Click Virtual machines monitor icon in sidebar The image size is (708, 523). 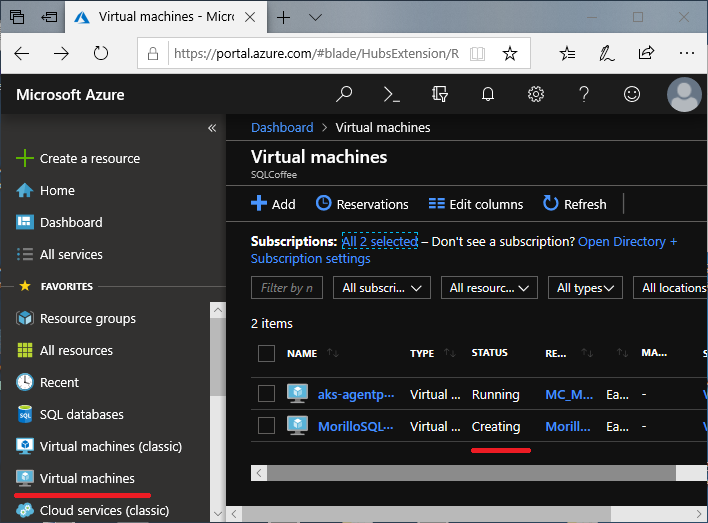[x=25, y=478]
